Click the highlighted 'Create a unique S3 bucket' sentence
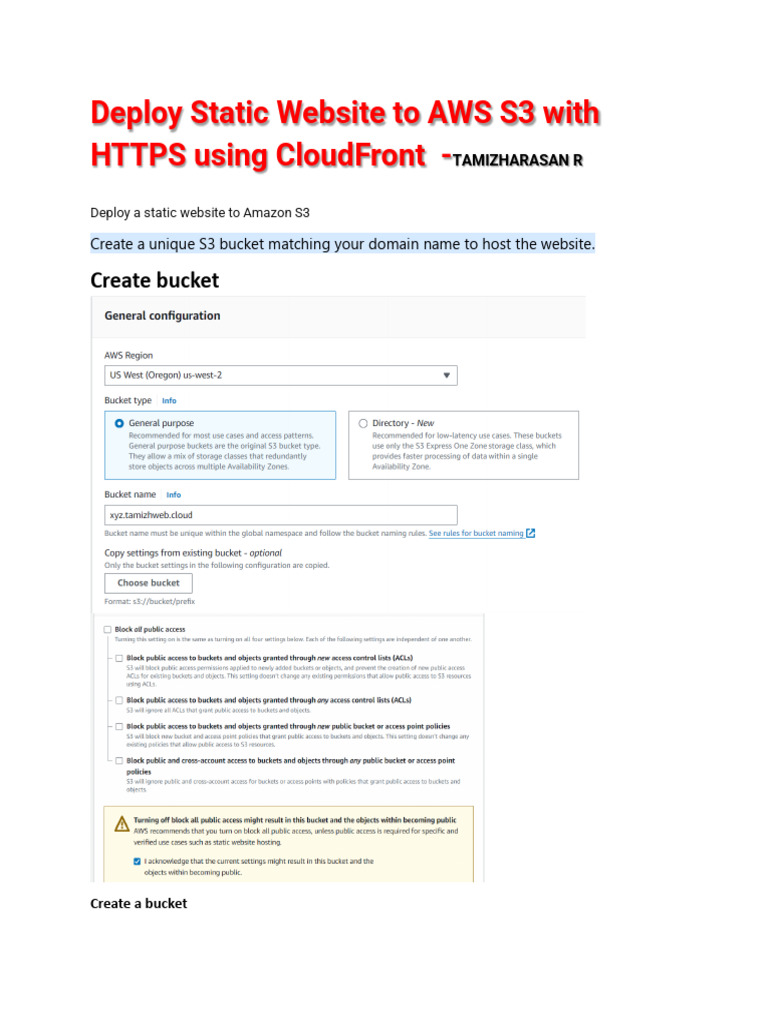 click(x=343, y=244)
